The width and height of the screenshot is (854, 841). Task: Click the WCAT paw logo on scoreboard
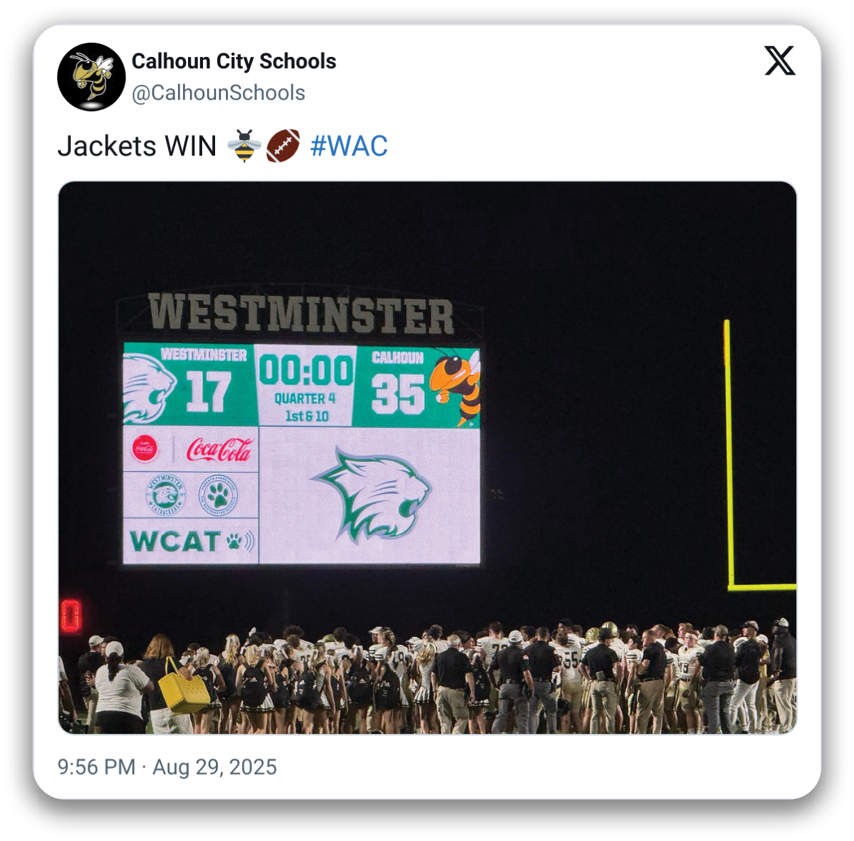192,541
